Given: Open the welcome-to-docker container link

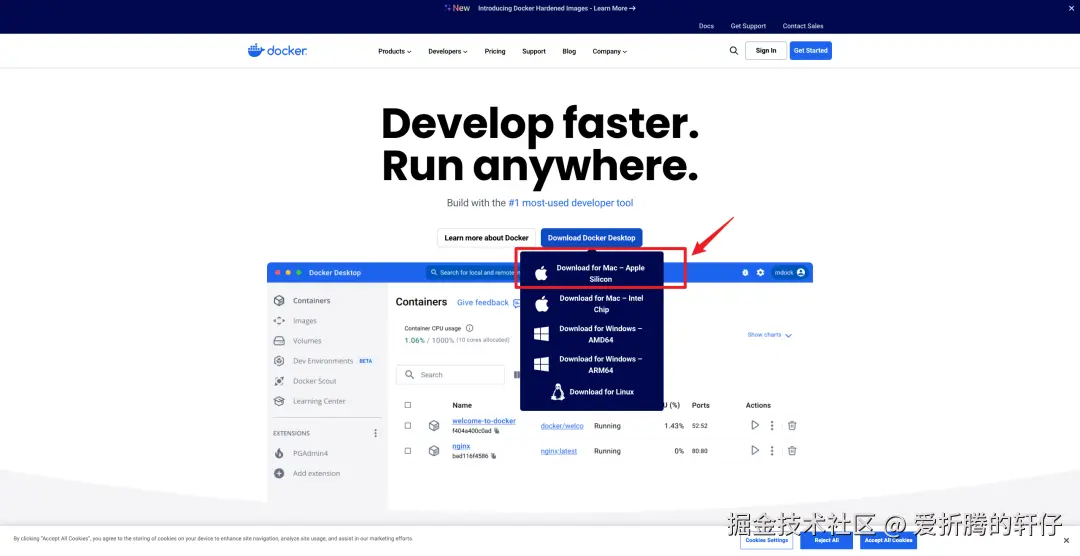Looking at the screenshot, I should pyautogui.click(x=484, y=421).
